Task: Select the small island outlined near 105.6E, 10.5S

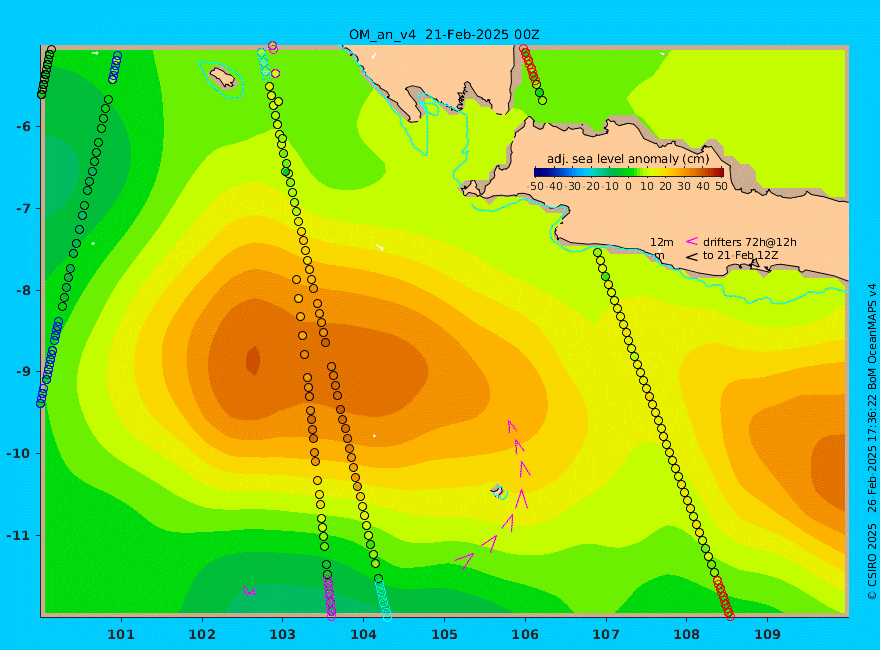Action: click(x=498, y=492)
